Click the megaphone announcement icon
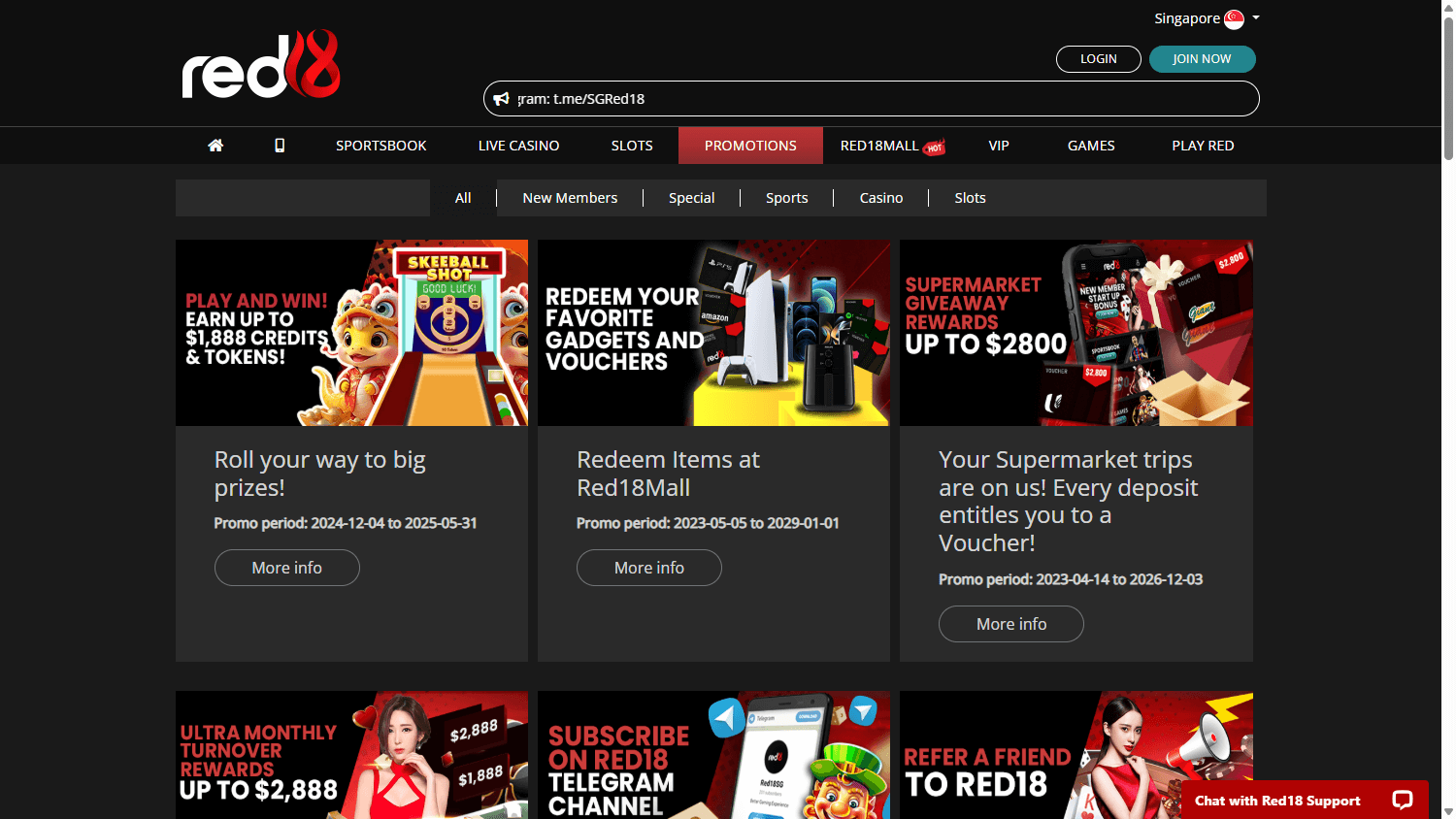This screenshot has width=1456, height=819. click(501, 97)
